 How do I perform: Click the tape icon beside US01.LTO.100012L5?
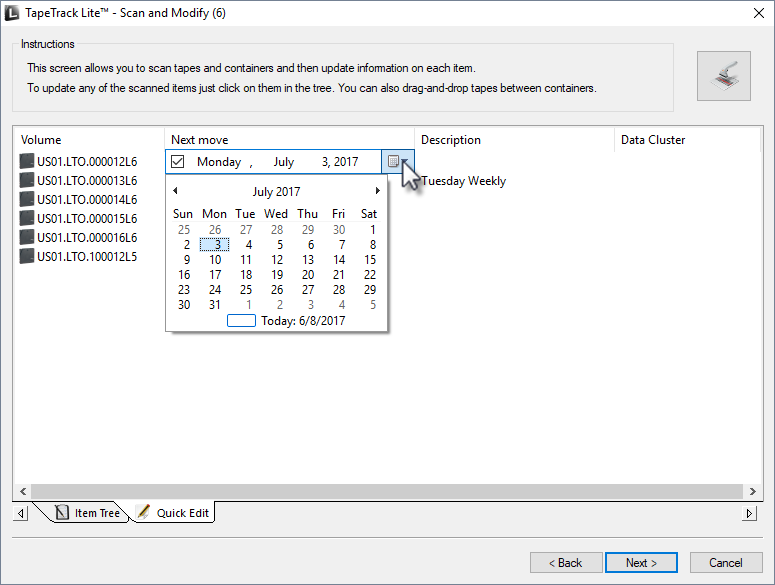(x=27, y=256)
